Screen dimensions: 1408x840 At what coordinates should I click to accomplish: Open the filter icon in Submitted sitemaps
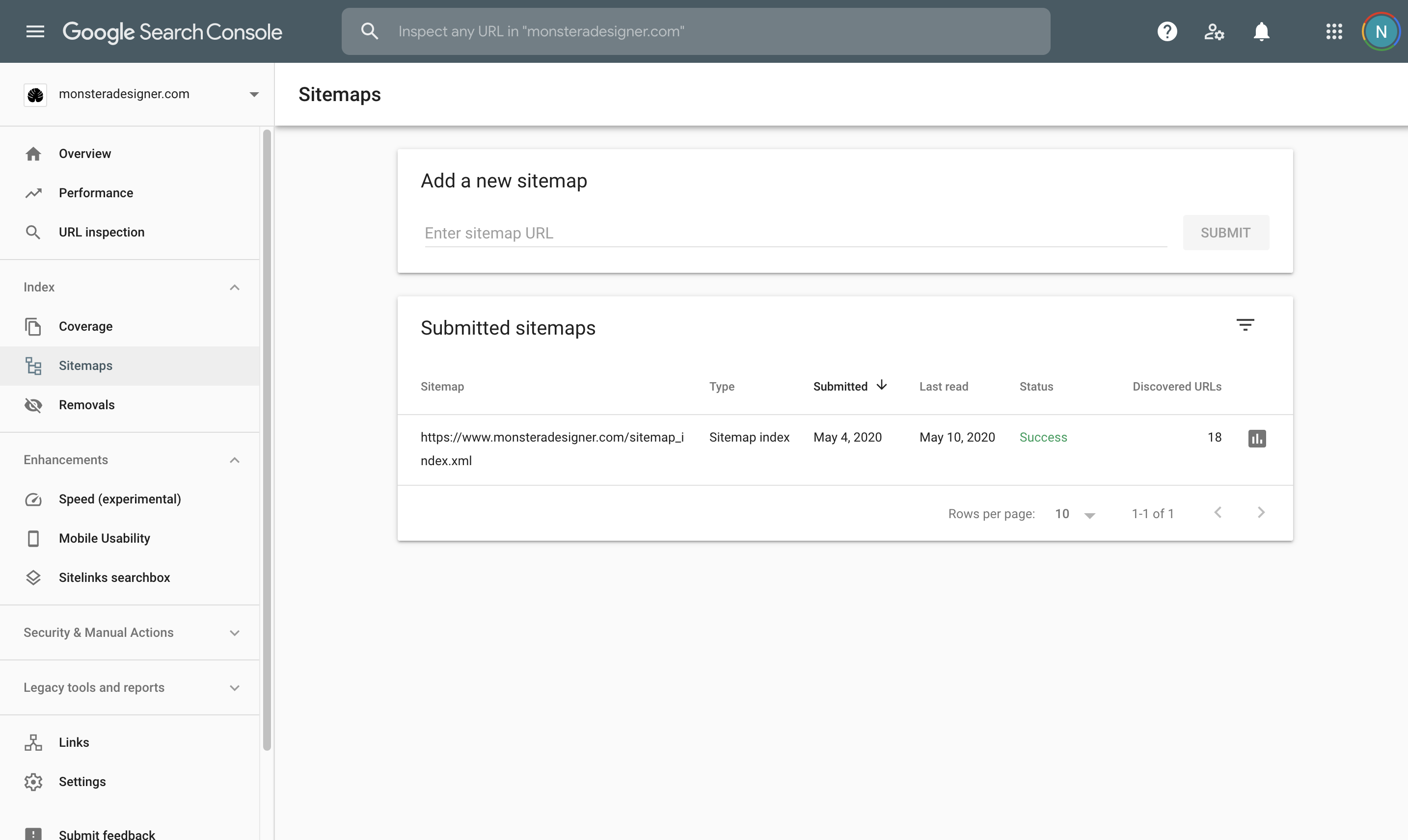(1245, 325)
